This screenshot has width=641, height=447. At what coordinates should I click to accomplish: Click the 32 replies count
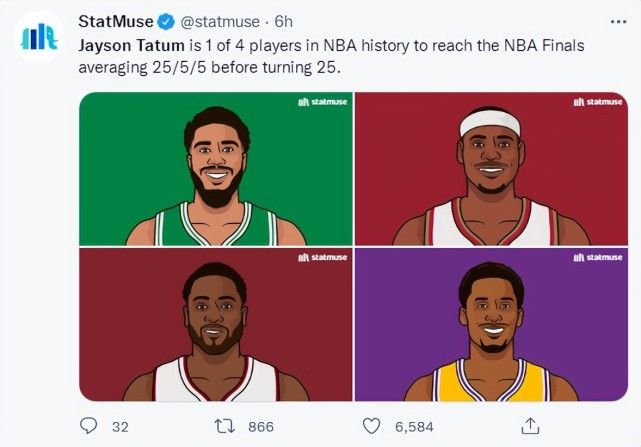point(120,427)
